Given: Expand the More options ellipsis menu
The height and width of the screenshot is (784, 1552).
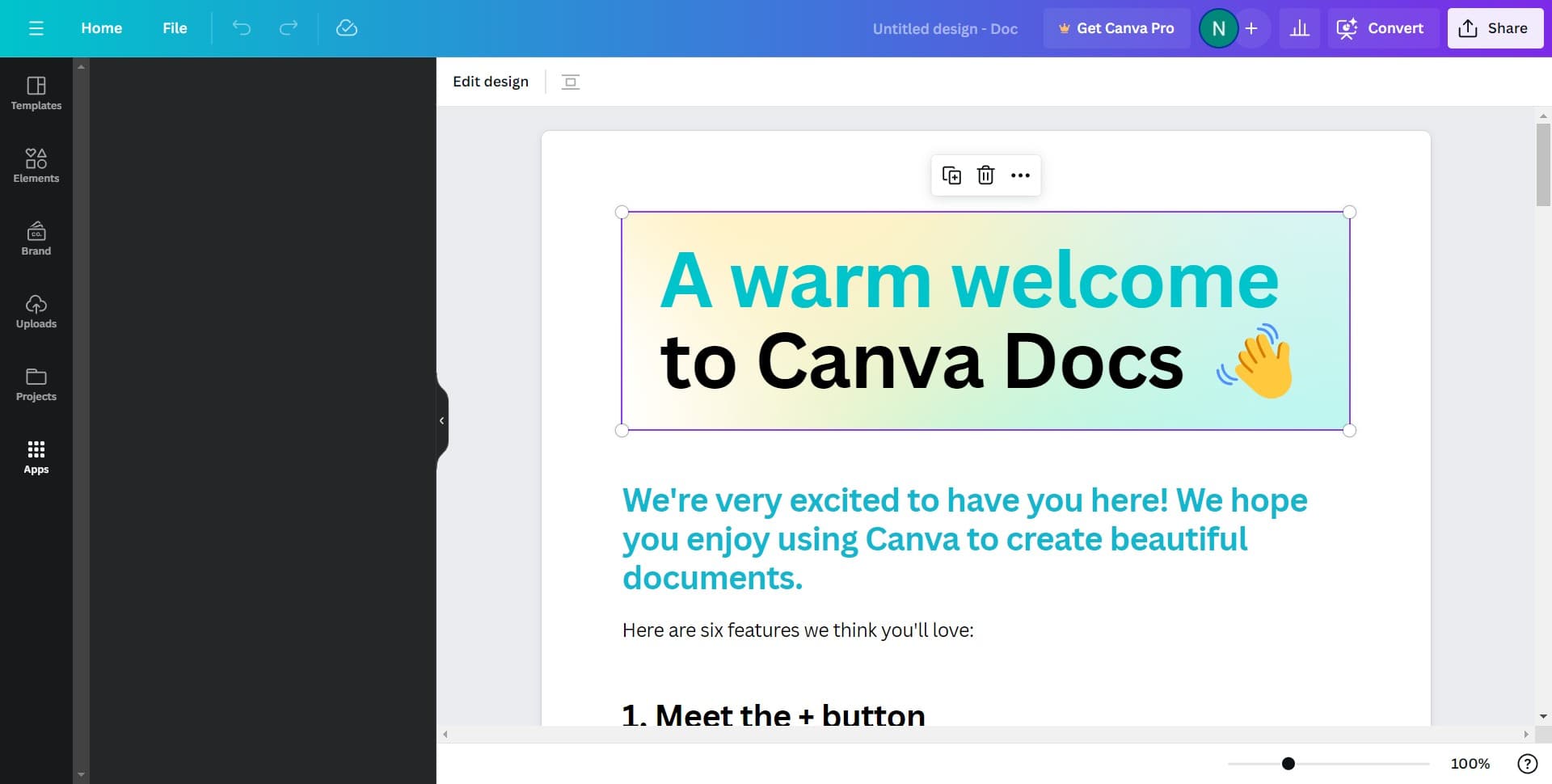Looking at the screenshot, I should point(1020,175).
